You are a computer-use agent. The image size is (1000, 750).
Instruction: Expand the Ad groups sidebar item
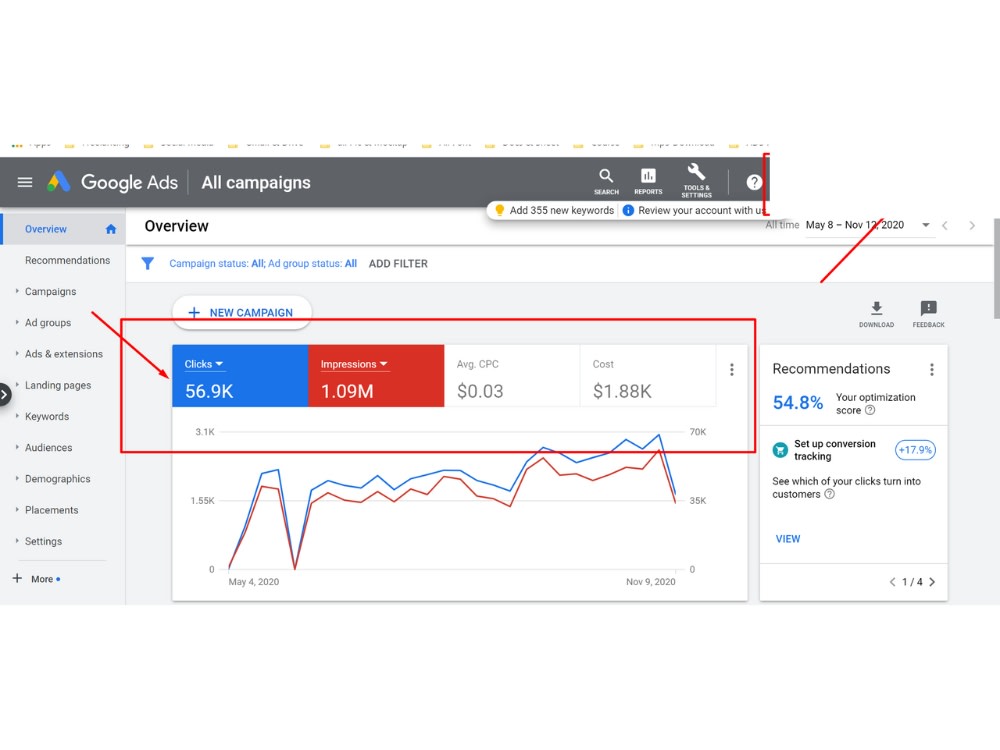point(17,322)
